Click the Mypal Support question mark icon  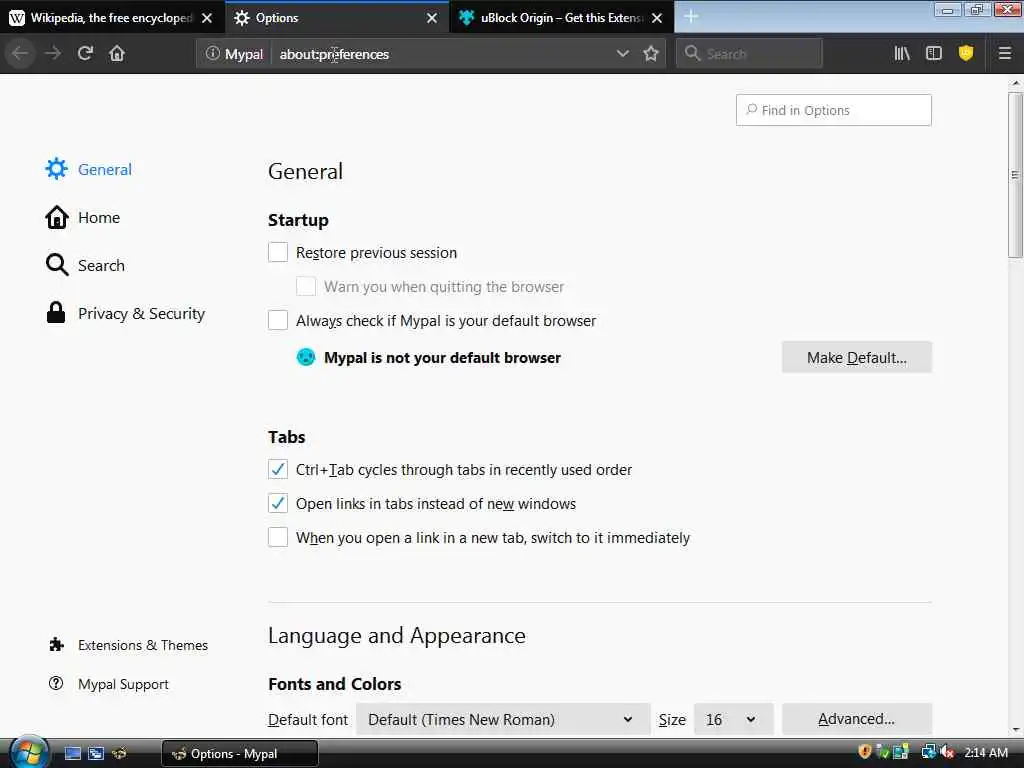pyautogui.click(x=56, y=684)
